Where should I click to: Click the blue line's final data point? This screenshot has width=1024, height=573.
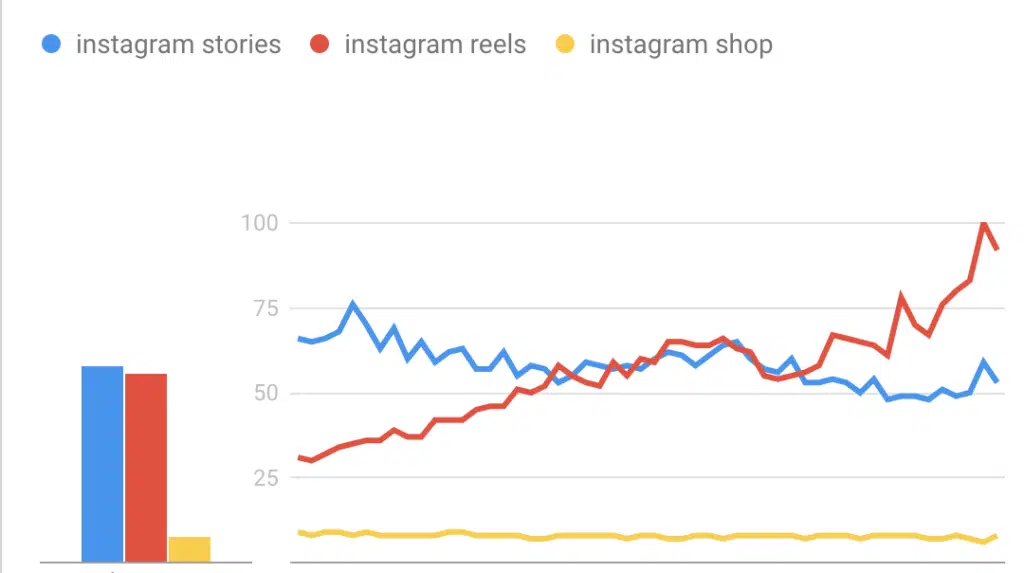pos(997,380)
